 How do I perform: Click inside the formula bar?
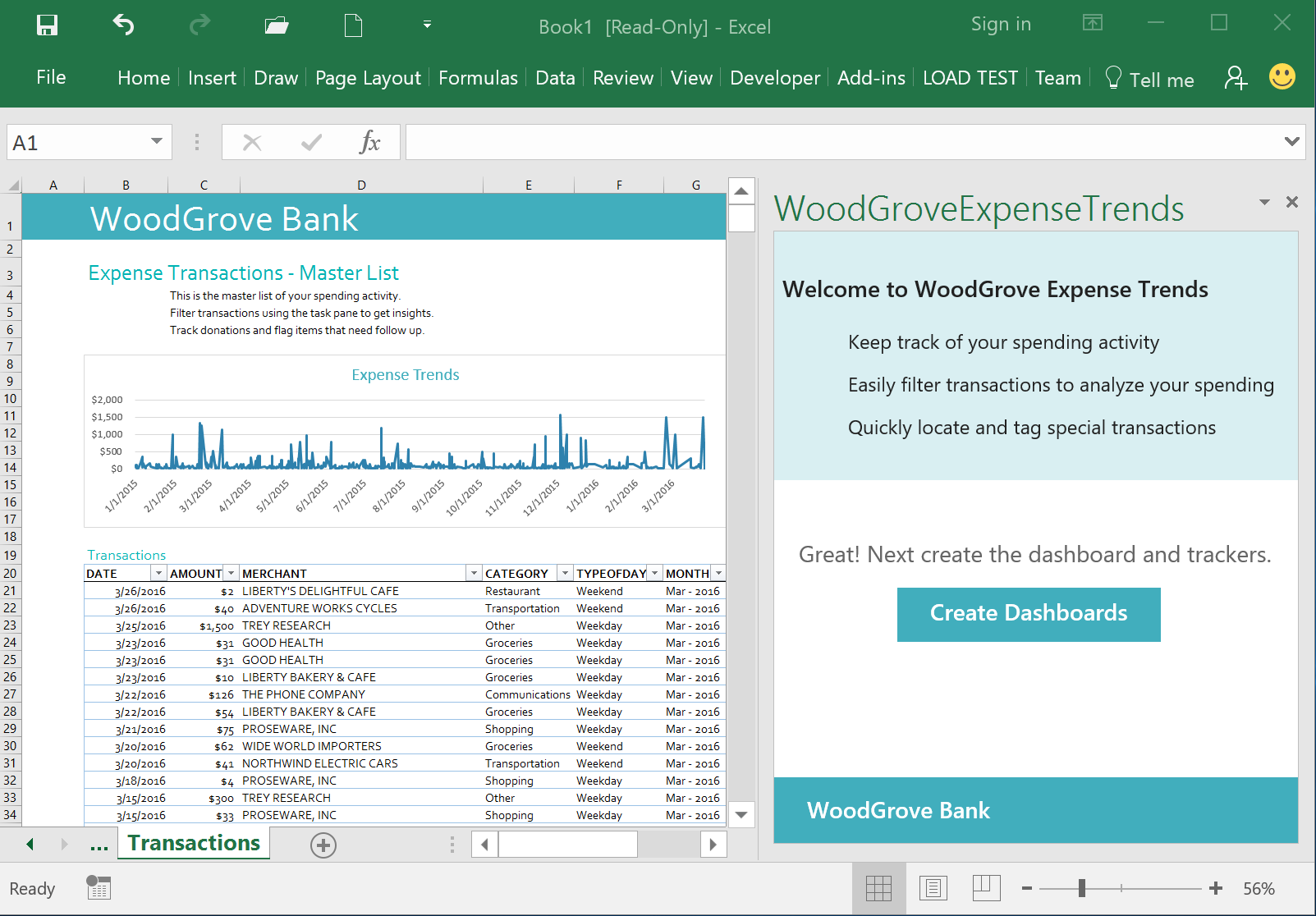click(841, 142)
